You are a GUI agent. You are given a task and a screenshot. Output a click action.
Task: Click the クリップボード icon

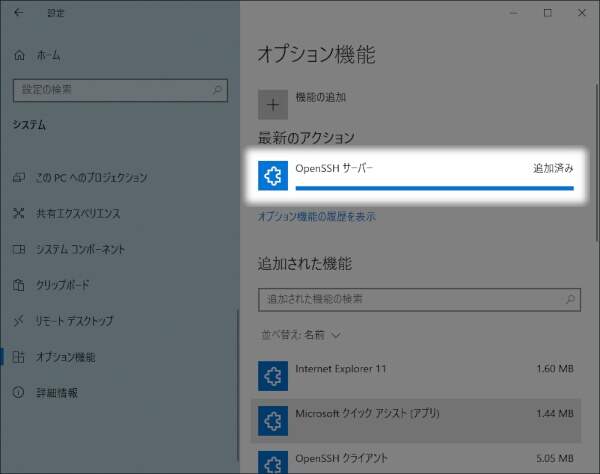coord(19,285)
